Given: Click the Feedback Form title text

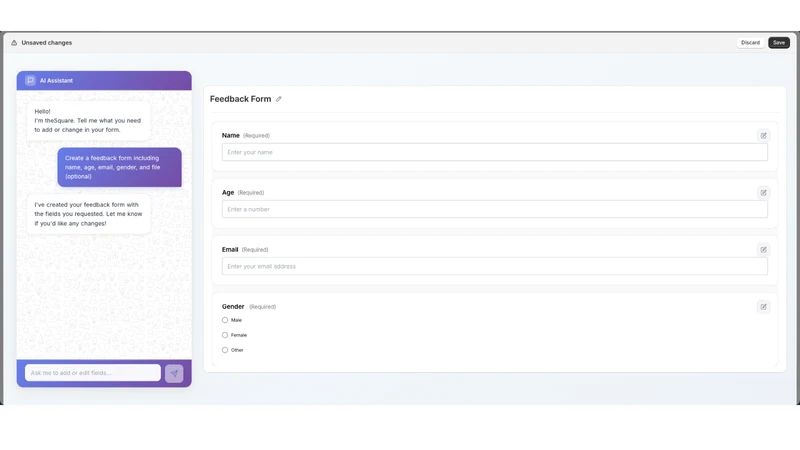Looking at the screenshot, I should point(240,99).
